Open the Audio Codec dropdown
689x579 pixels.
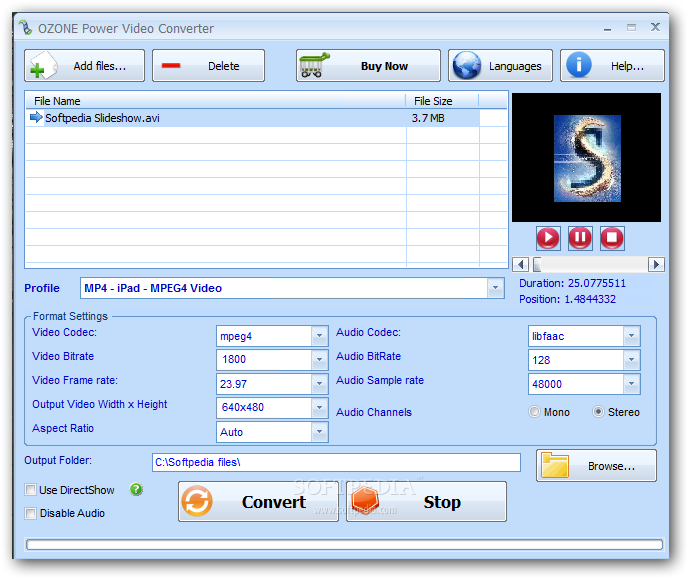pos(631,336)
